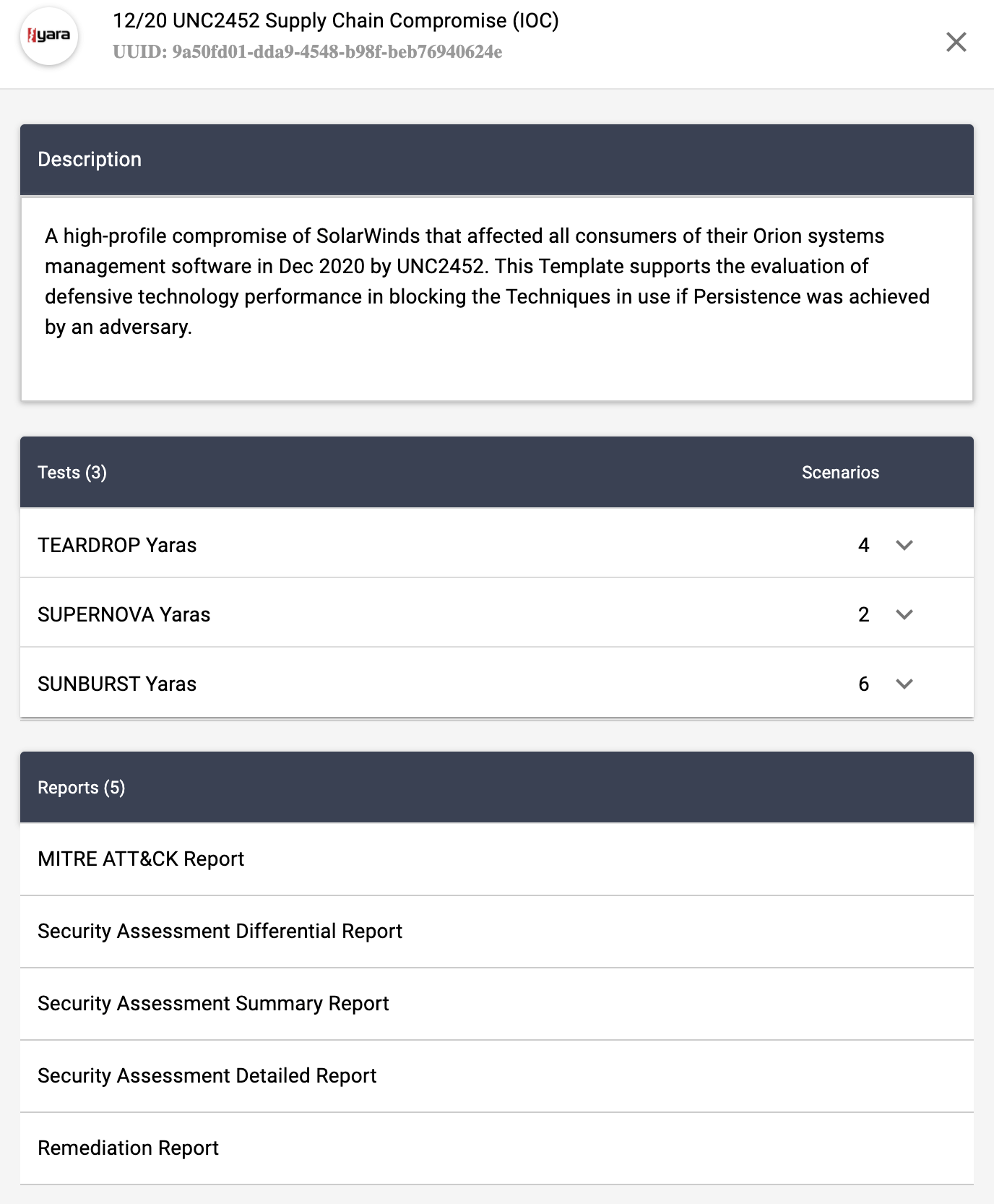
Task: Select the SUNBURST Yaras test name
Action: tap(117, 684)
